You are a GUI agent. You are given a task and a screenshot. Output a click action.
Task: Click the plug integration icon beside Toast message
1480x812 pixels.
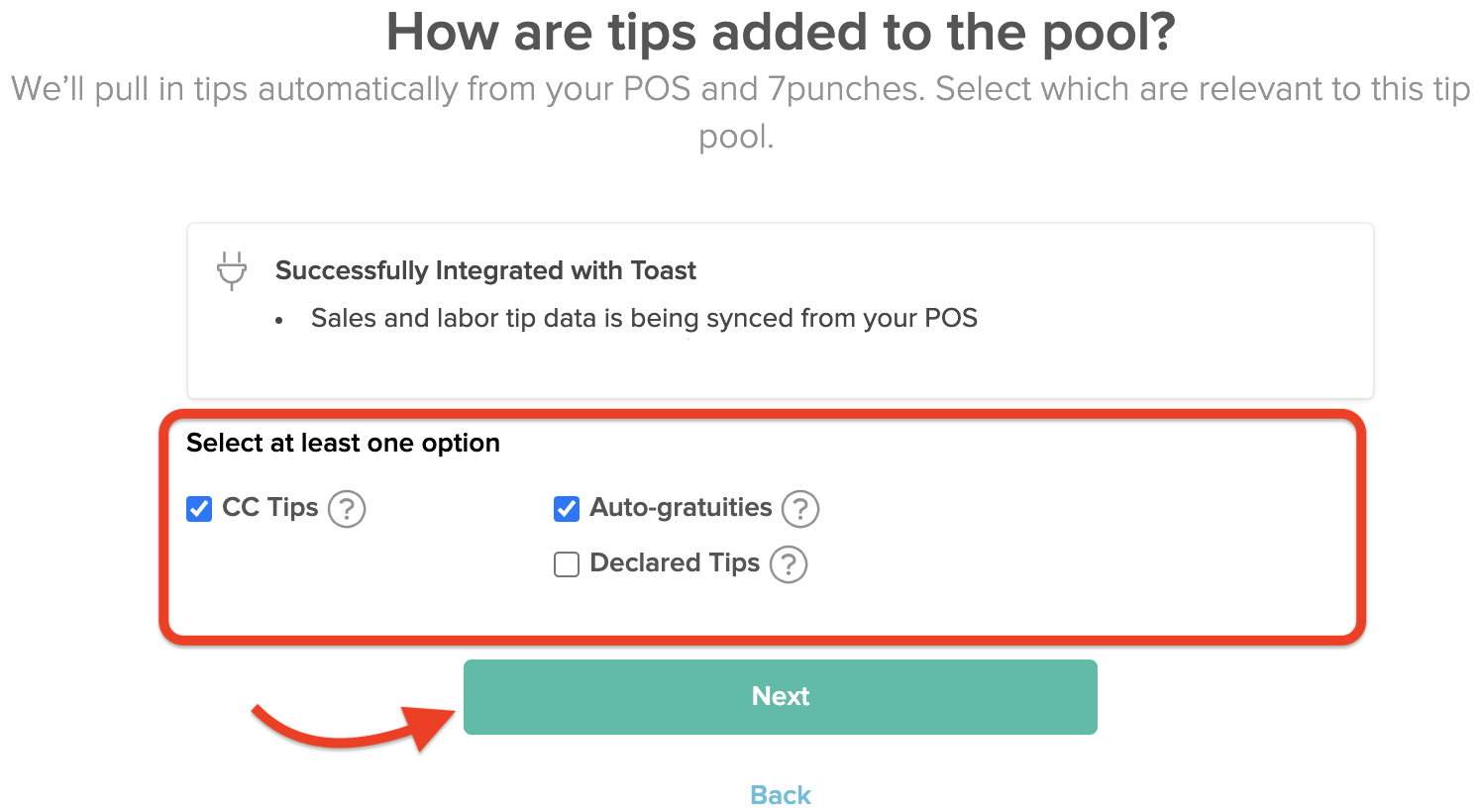coord(231,269)
